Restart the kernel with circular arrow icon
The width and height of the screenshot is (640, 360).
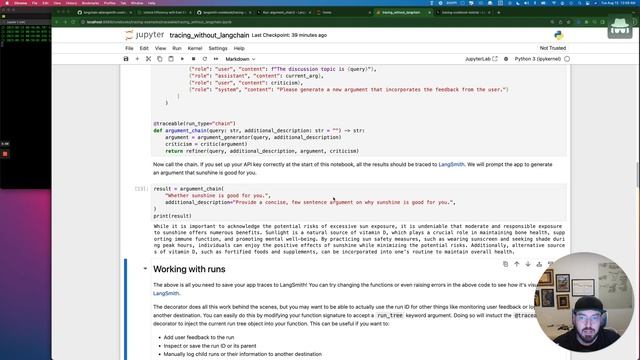tap(204, 59)
